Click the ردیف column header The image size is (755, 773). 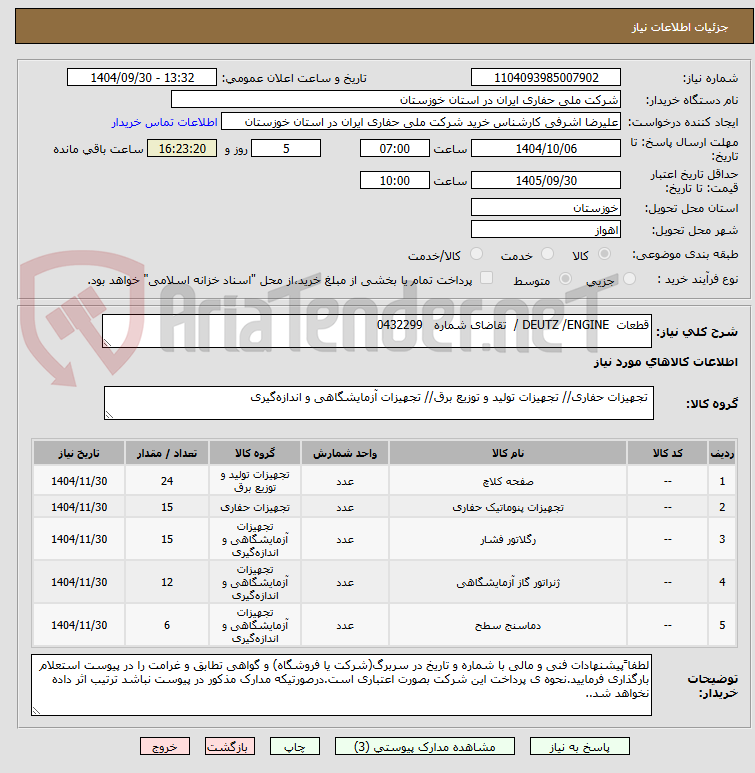[x=722, y=453]
